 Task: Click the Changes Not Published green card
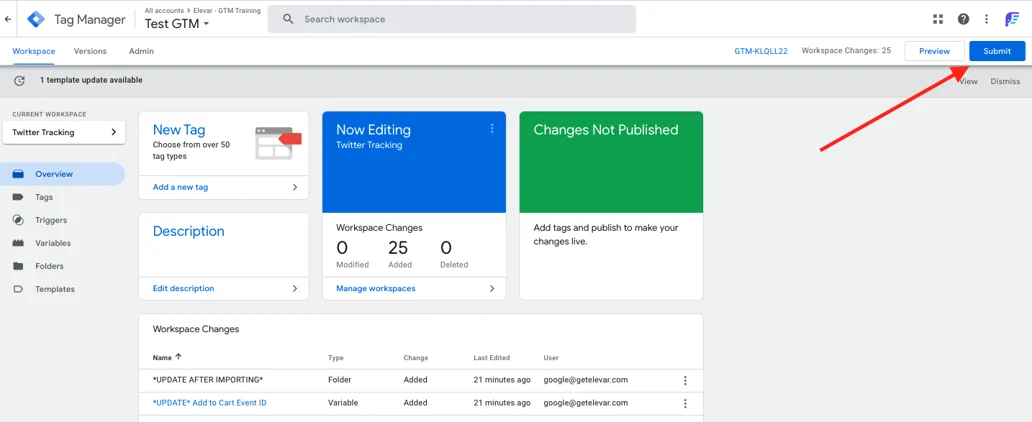click(x=611, y=162)
